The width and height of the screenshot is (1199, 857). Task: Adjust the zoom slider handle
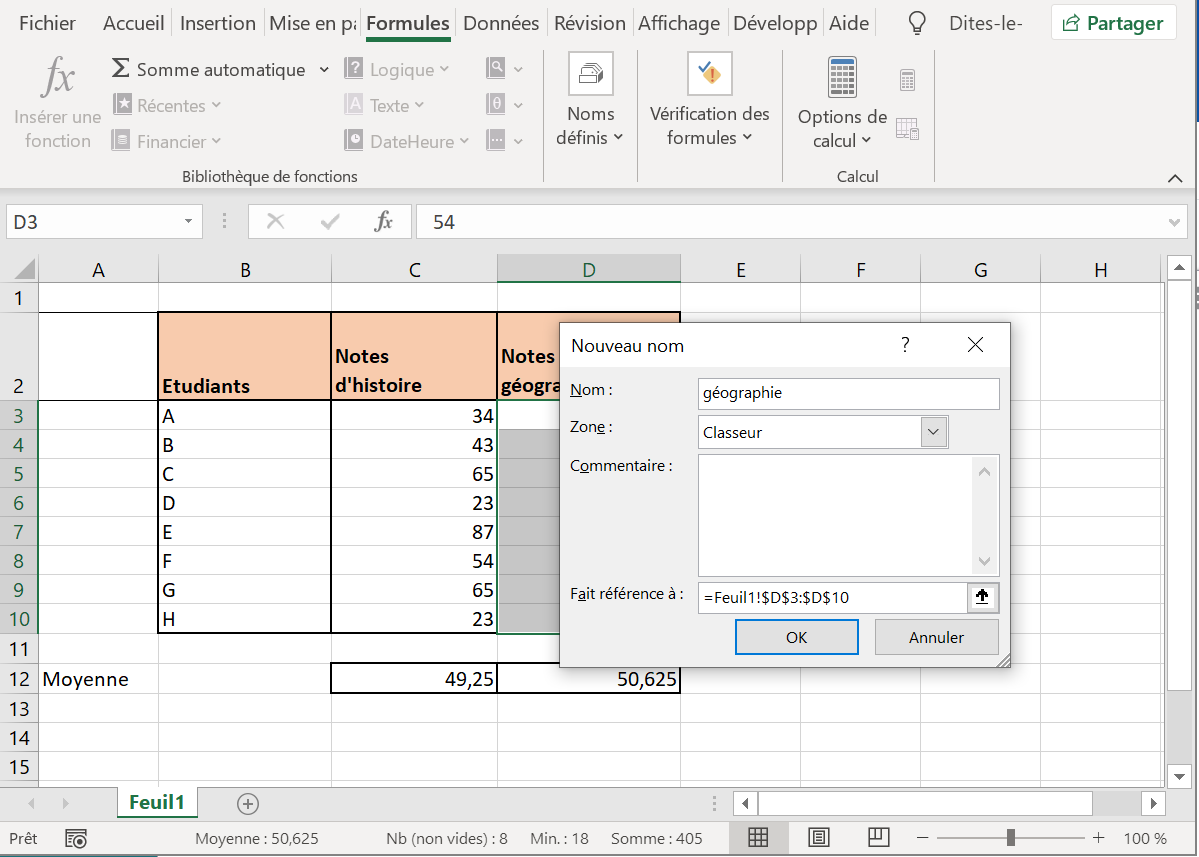tap(1011, 838)
